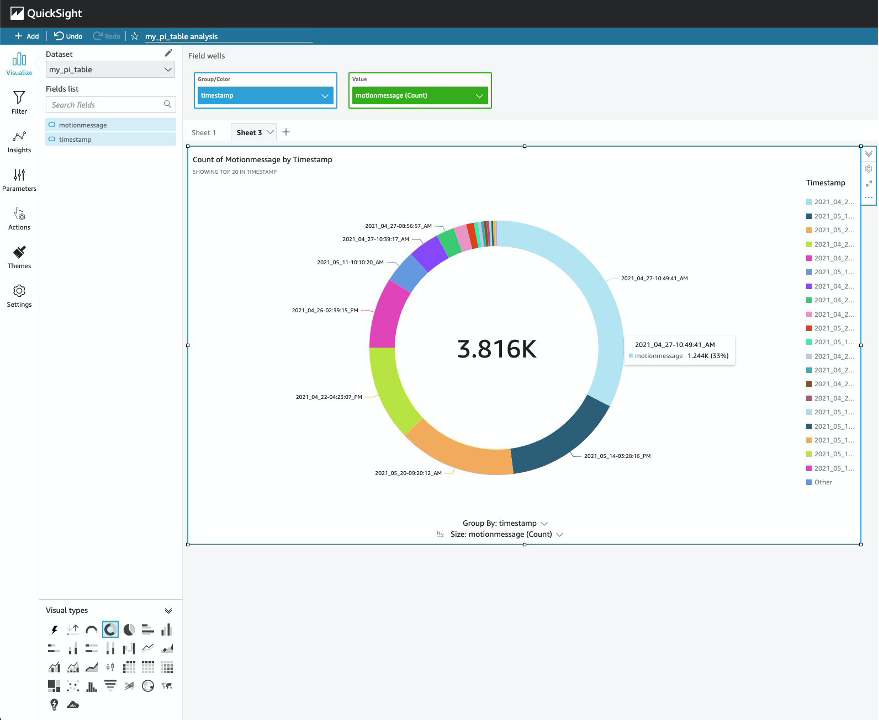Add a new sheet with plus button
Viewport: 879px width, 720px height.
coord(286,132)
